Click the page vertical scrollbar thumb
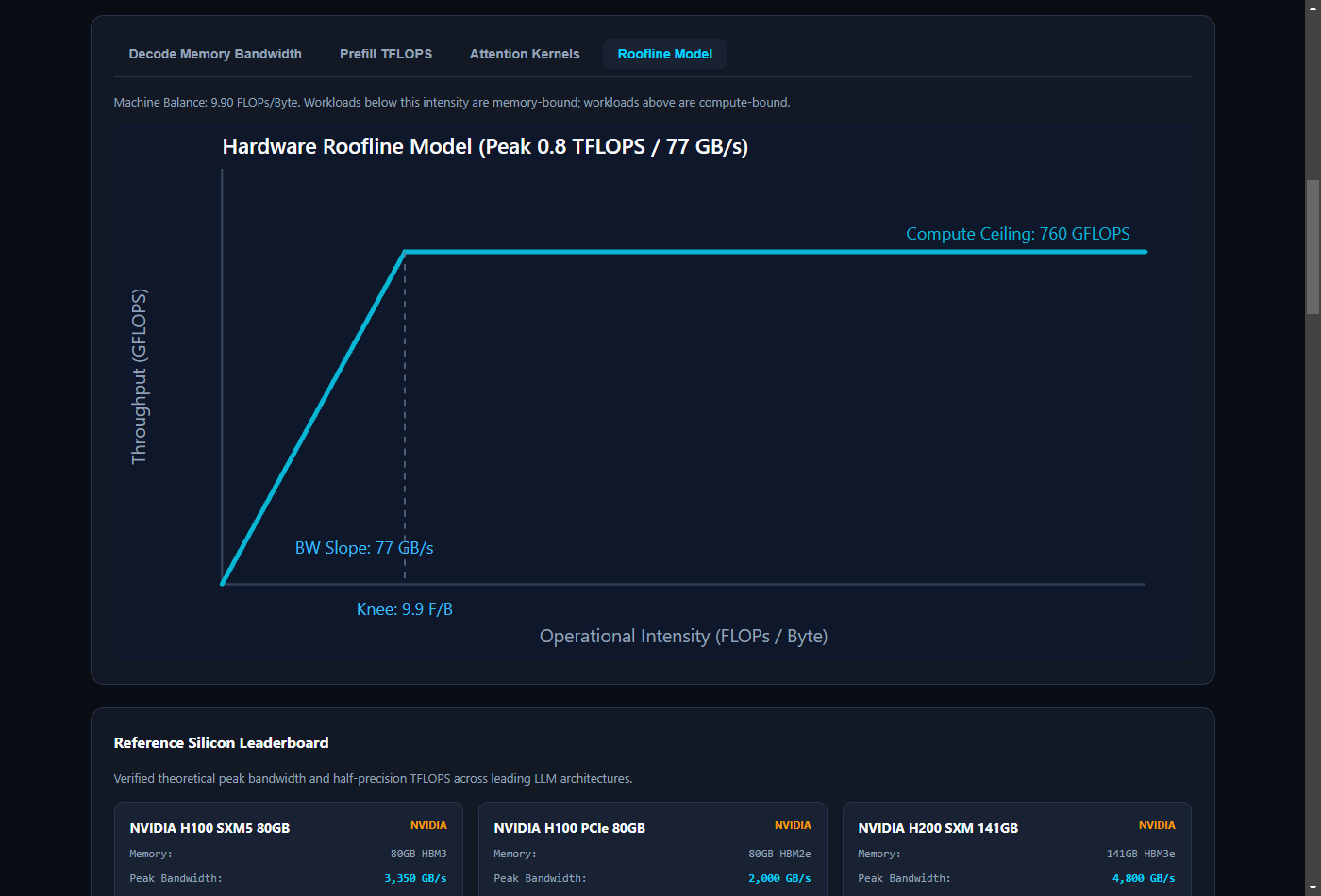The image size is (1321, 896). (x=1313, y=247)
